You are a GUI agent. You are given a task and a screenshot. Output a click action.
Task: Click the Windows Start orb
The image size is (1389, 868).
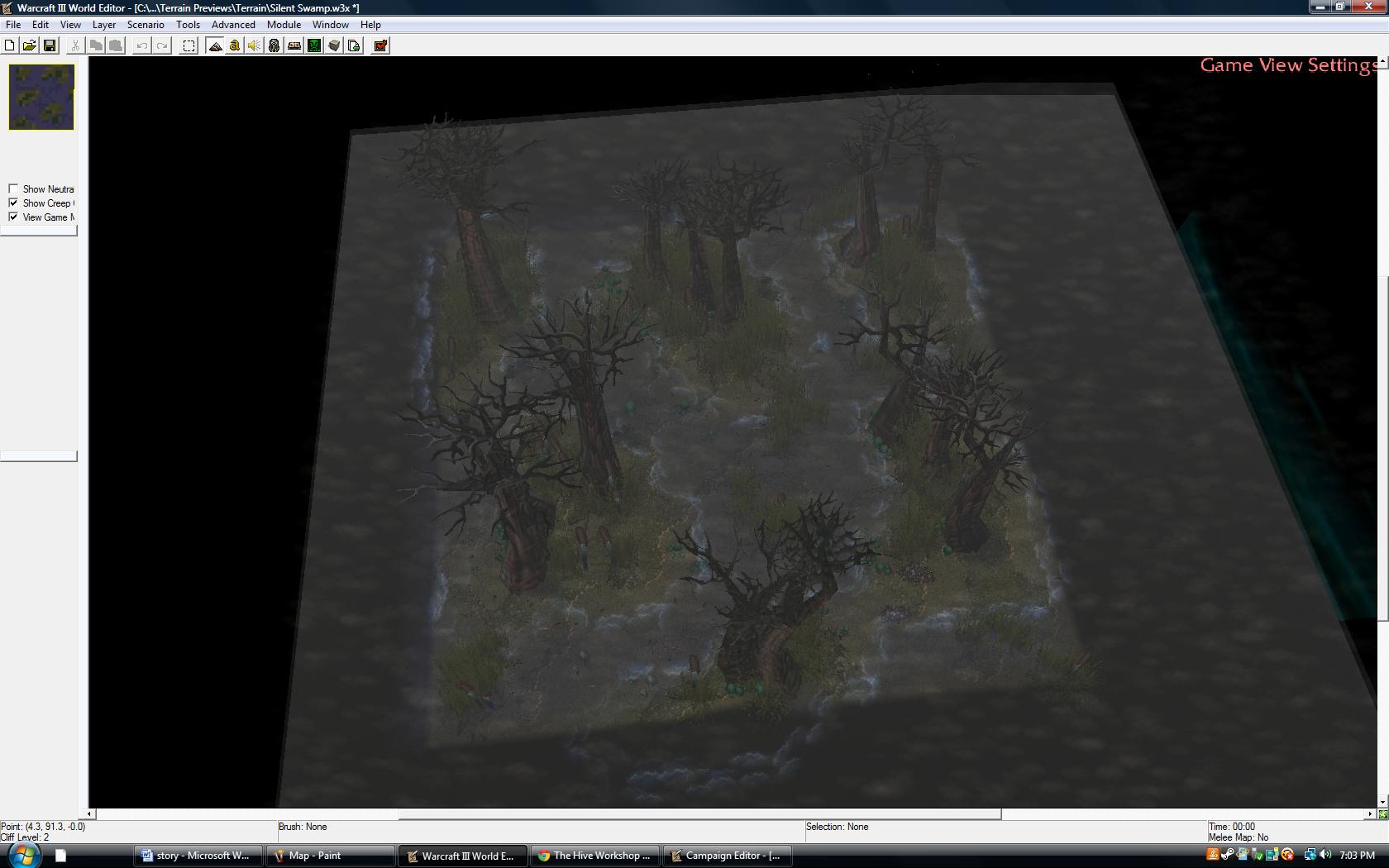[23, 855]
